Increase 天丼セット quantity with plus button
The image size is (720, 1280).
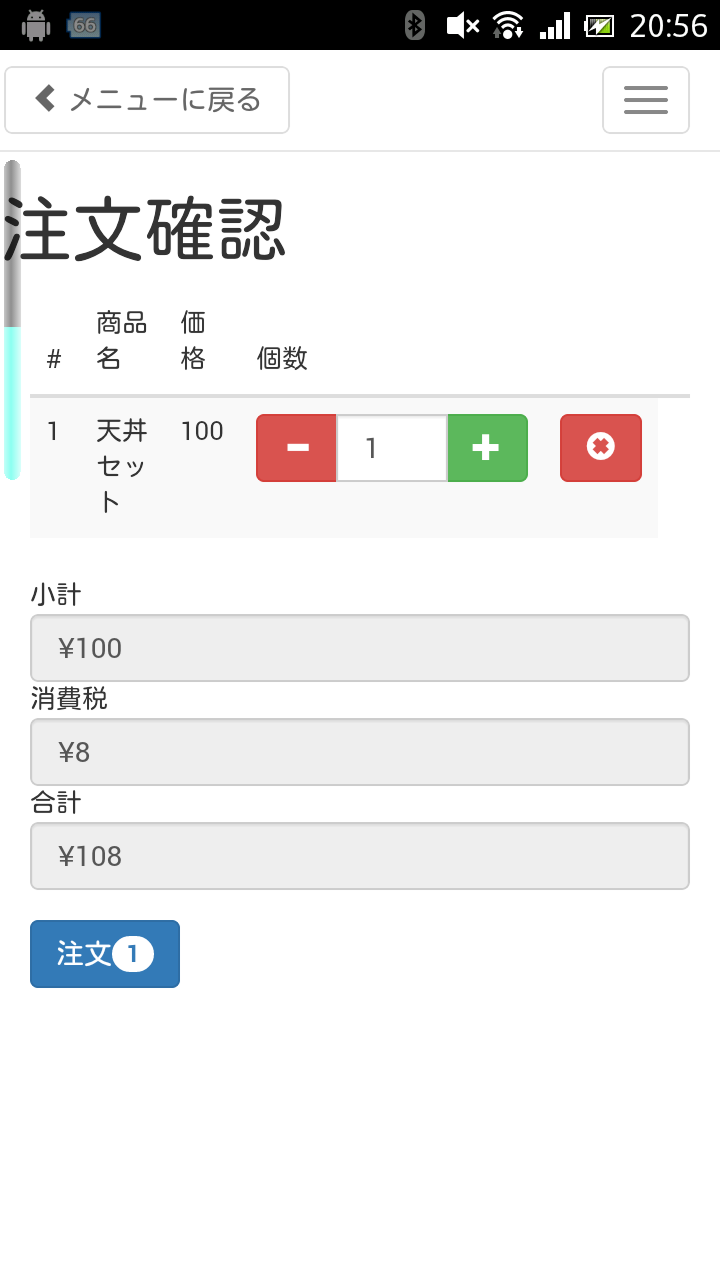tap(487, 448)
